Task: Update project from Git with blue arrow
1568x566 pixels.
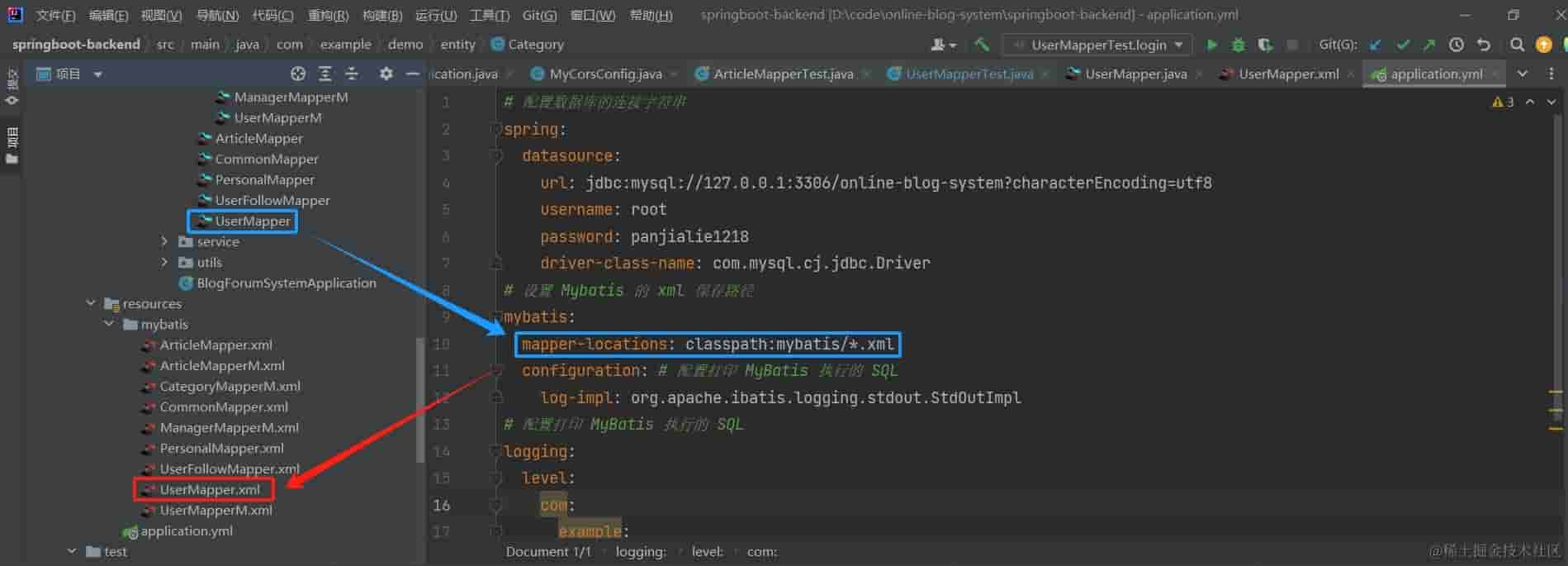Action: [1376, 45]
